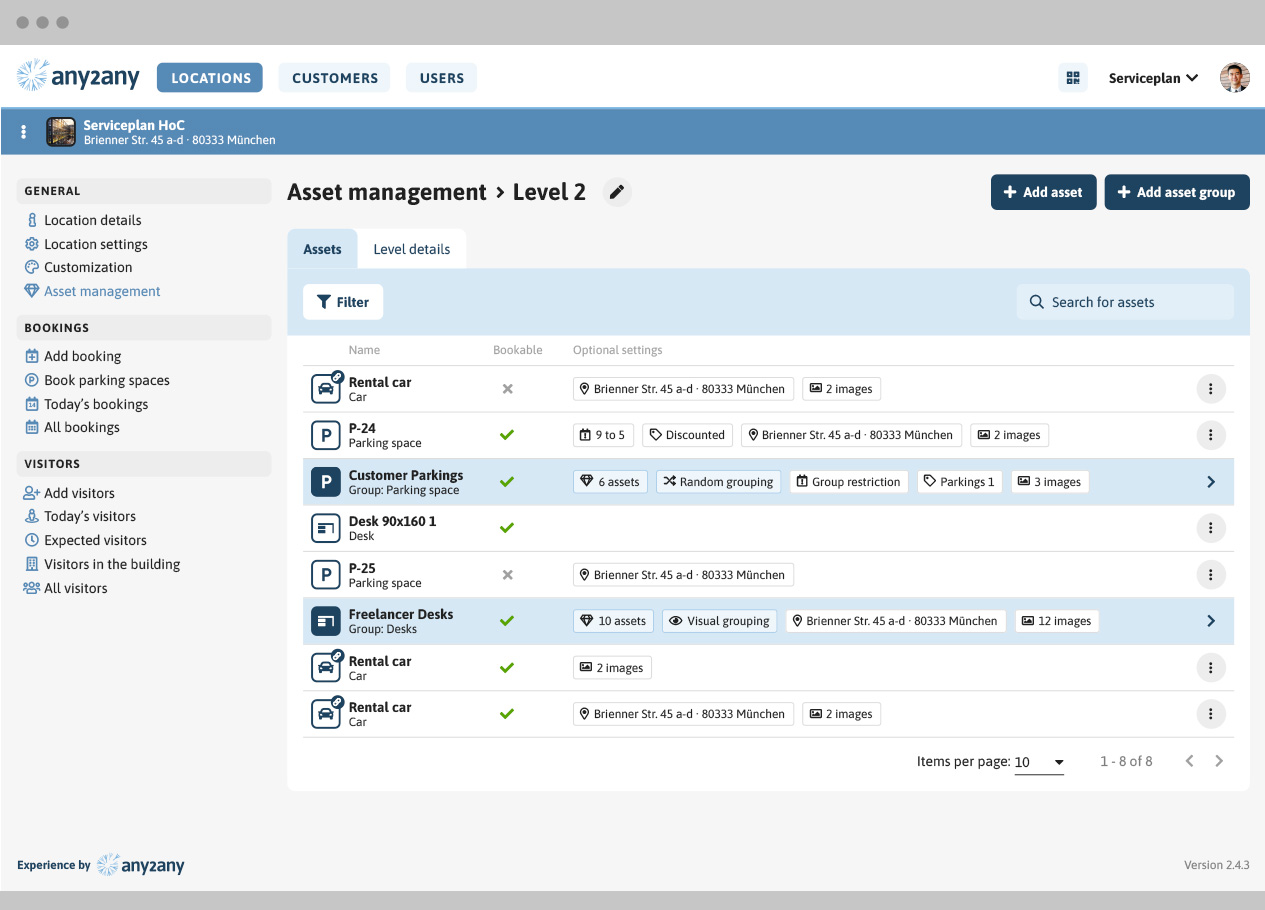Click the next page arrow in pagination
This screenshot has width=1265, height=910.
tap(1219, 761)
